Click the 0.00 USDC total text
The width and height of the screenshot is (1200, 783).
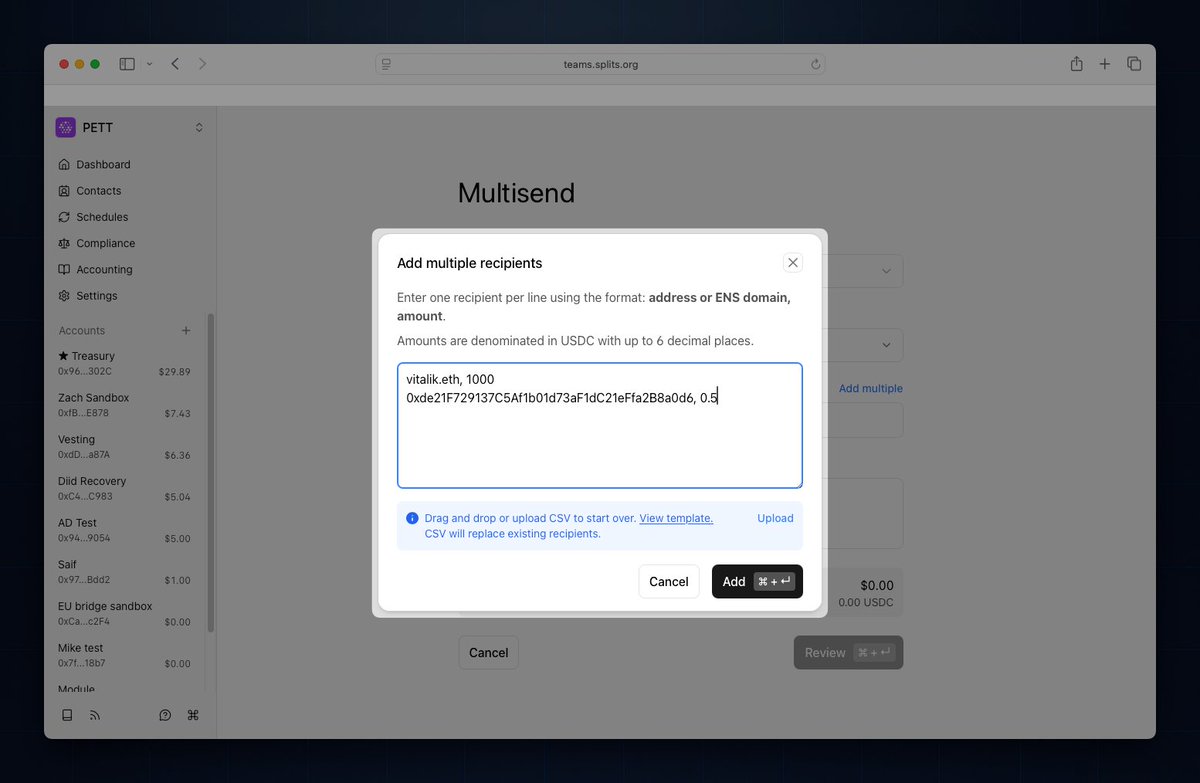point(866,602)
